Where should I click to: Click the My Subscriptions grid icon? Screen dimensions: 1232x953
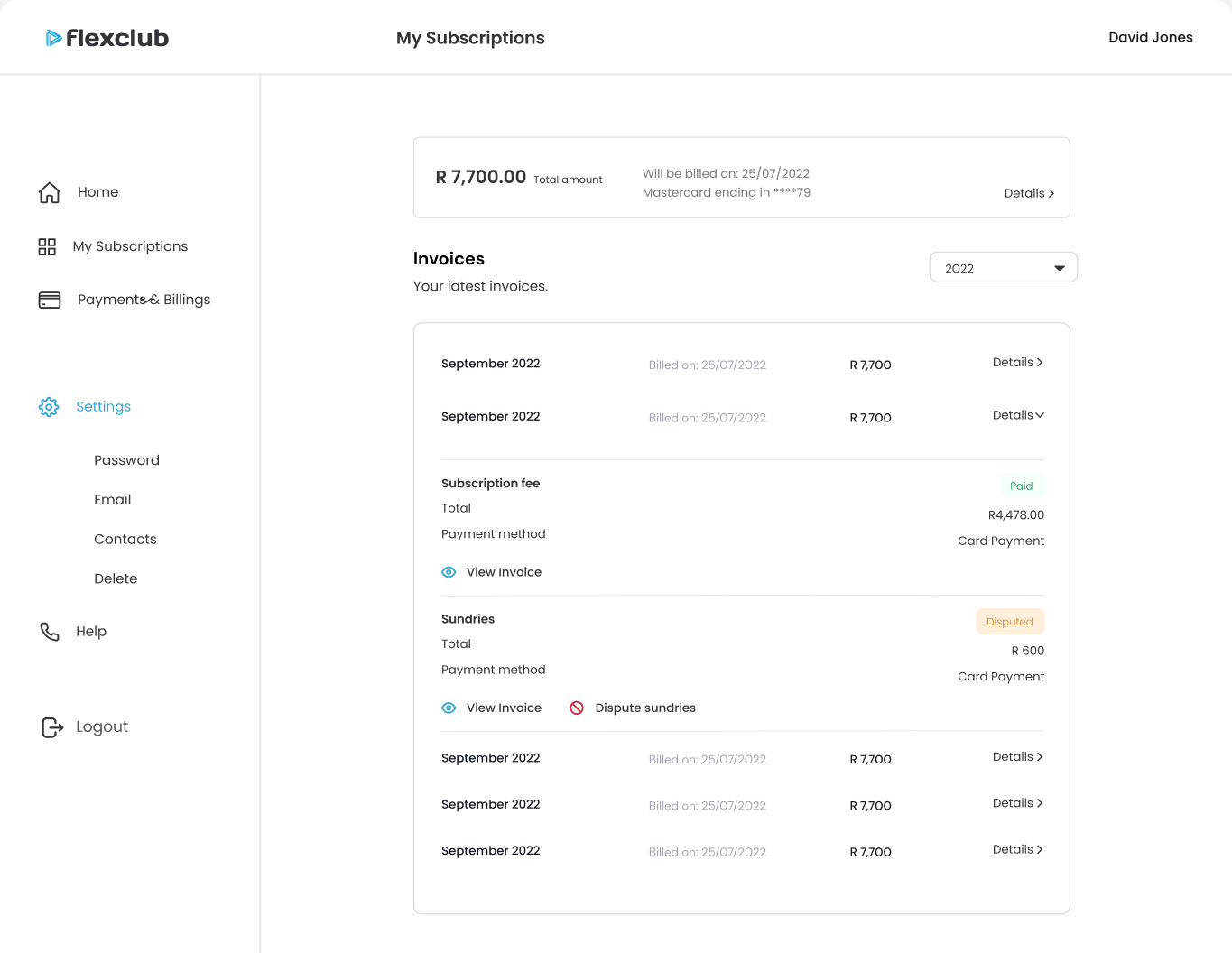point(47,246)
